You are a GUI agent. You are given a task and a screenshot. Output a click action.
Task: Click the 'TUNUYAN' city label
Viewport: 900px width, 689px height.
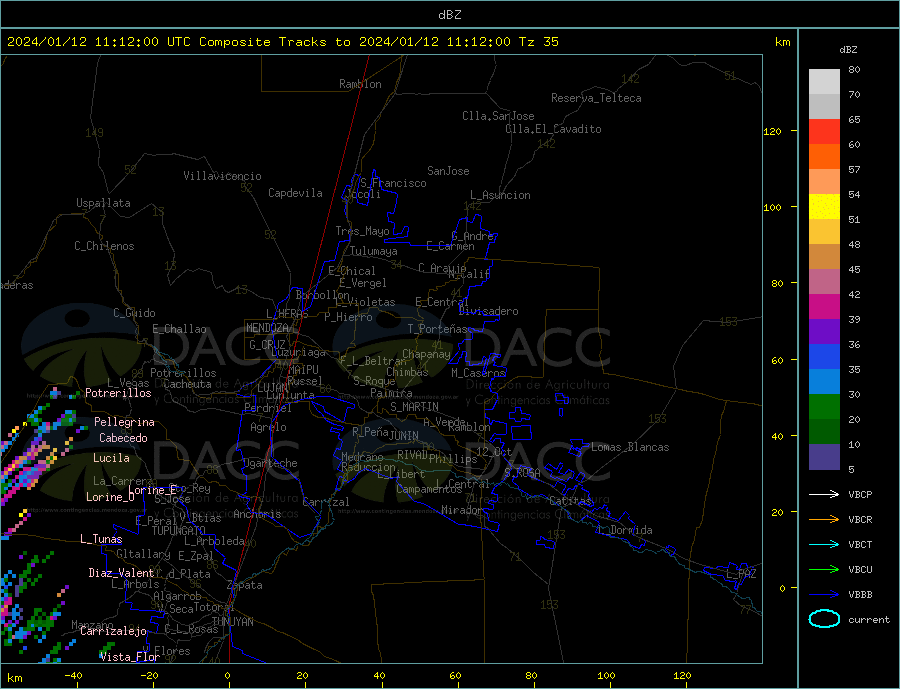[232, 622]
